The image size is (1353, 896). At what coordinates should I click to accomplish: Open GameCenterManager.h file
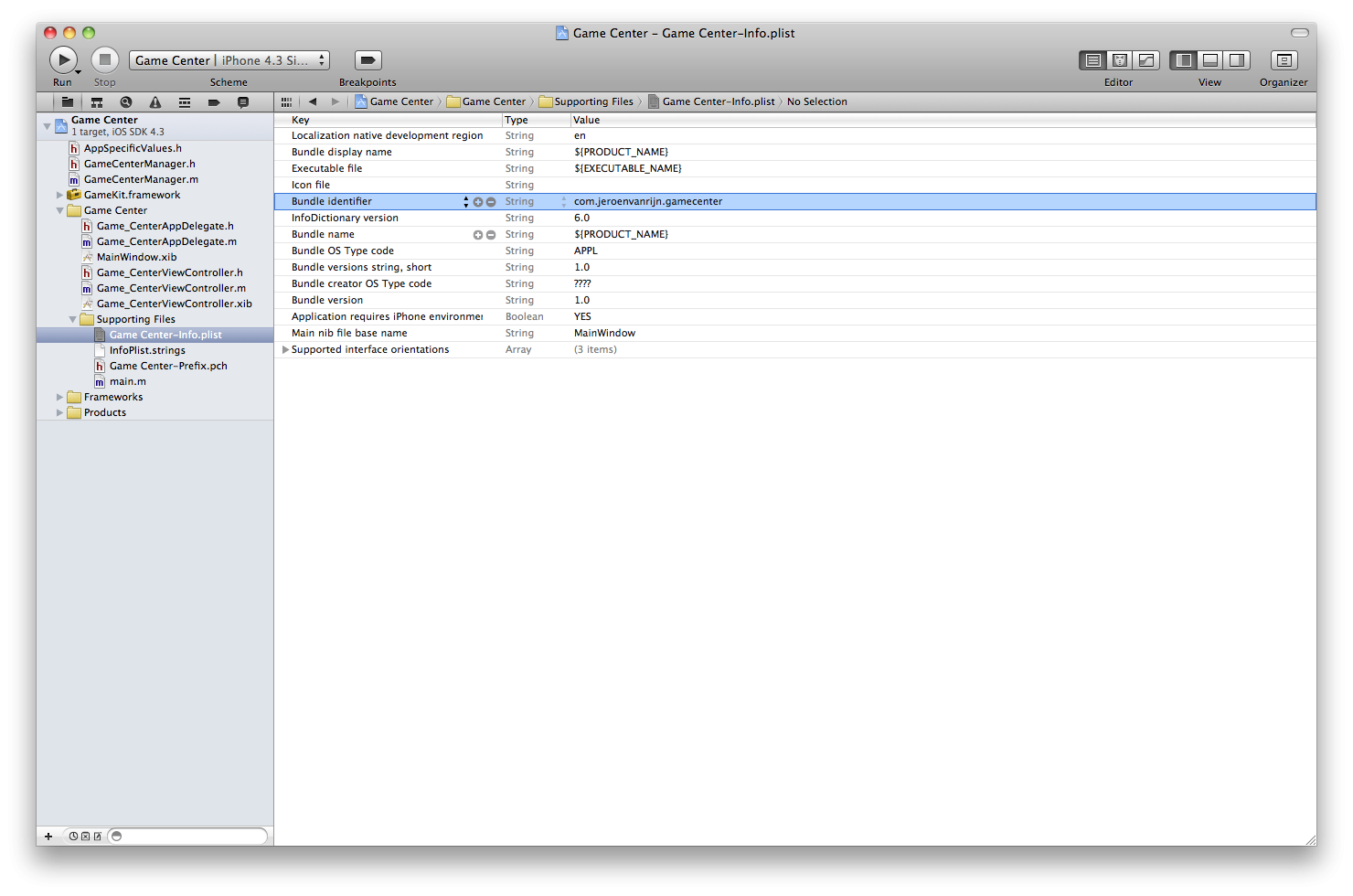click(x=139, y=164)
